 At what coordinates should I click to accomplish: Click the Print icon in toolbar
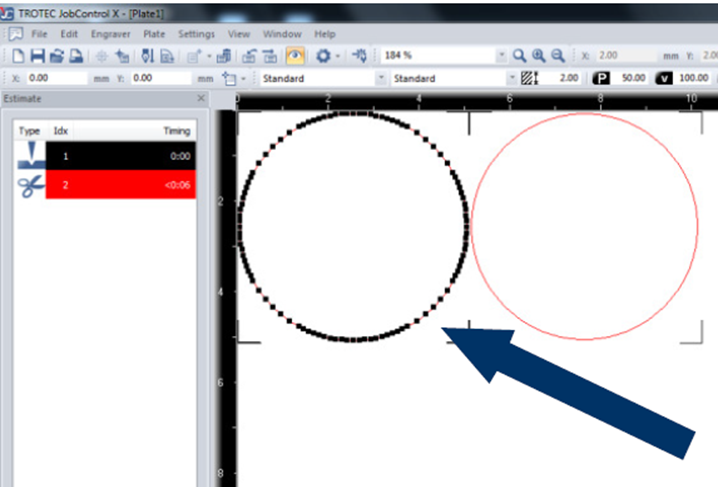[75, 56]
